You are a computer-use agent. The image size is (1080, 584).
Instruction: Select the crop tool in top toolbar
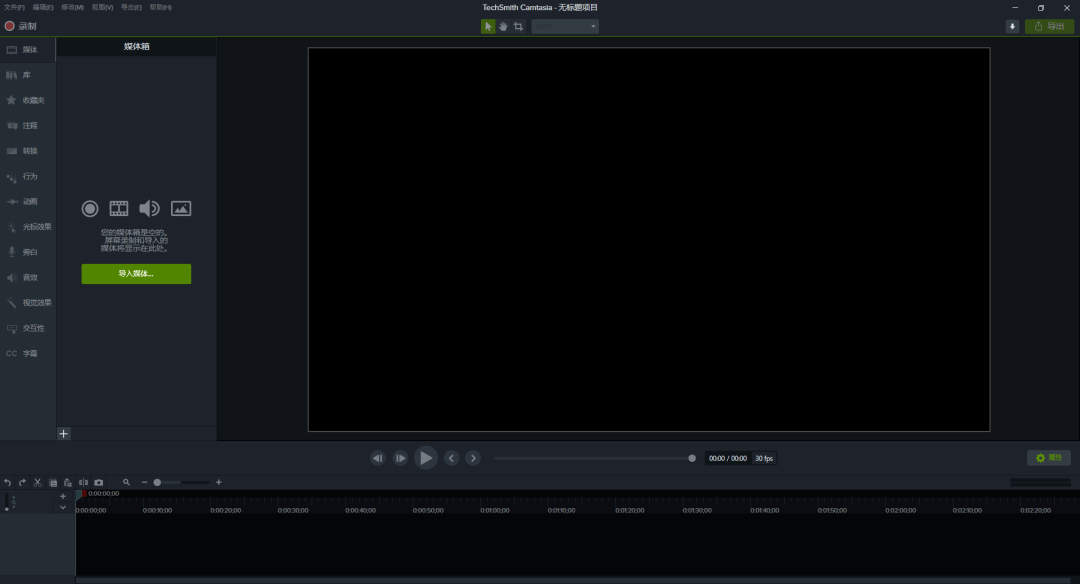point(519,26)
